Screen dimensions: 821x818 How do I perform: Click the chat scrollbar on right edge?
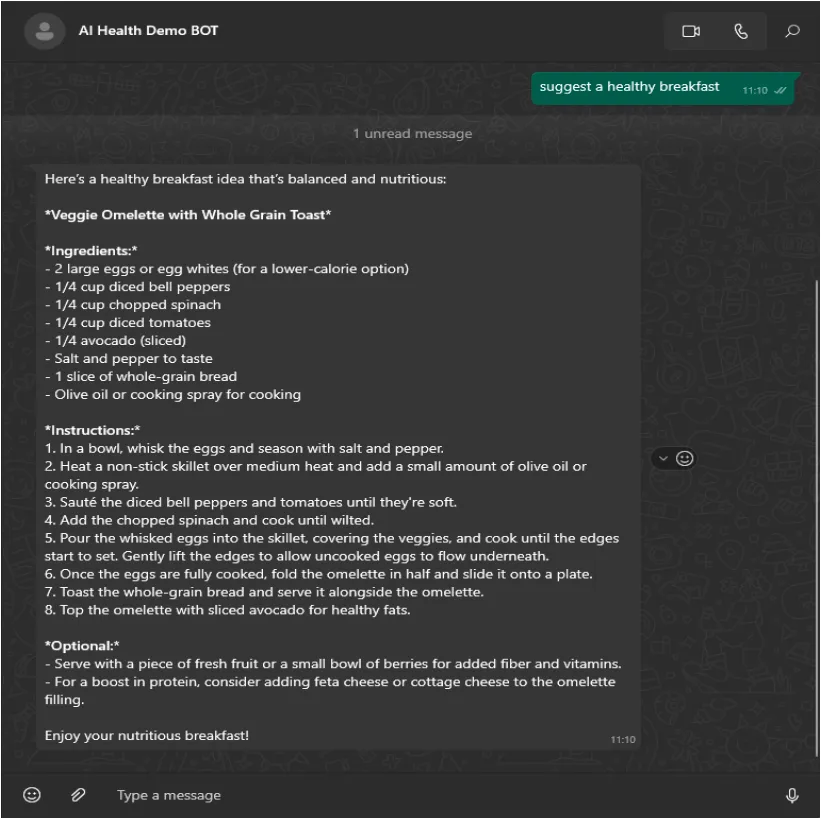pyautogui.click(x=817, y=518)
